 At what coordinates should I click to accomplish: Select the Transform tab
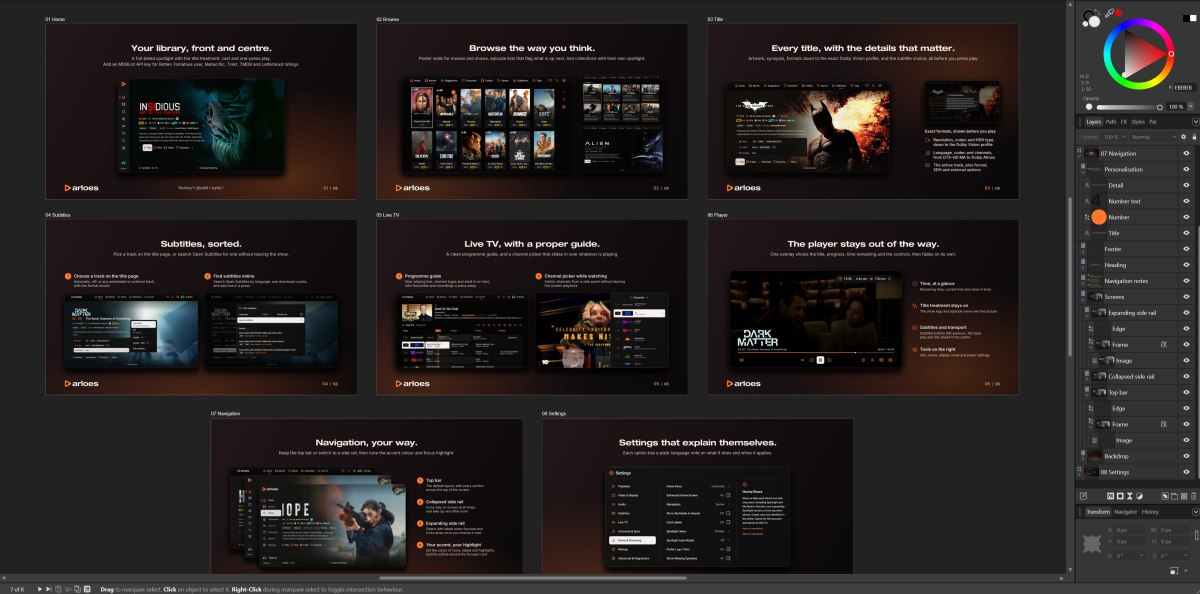pos(1098,512)
